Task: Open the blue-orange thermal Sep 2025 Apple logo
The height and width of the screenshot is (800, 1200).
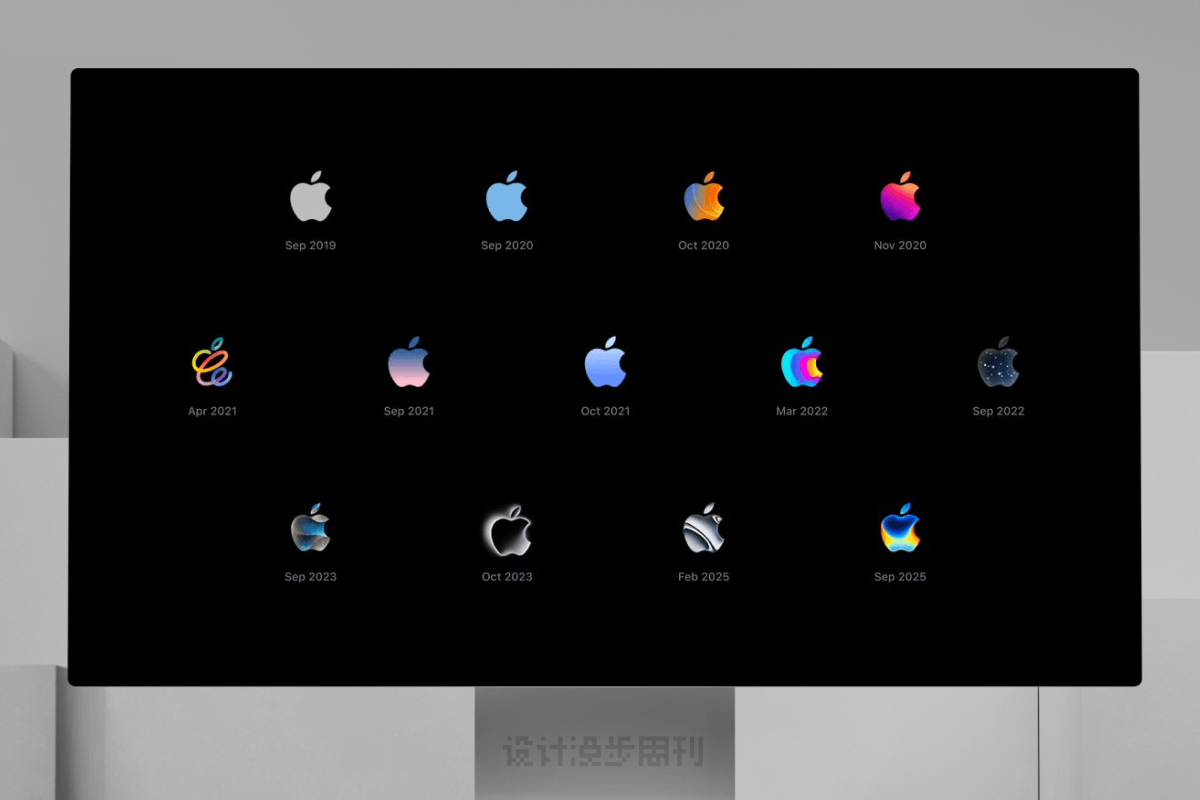Action: click(x=900, y=530)
